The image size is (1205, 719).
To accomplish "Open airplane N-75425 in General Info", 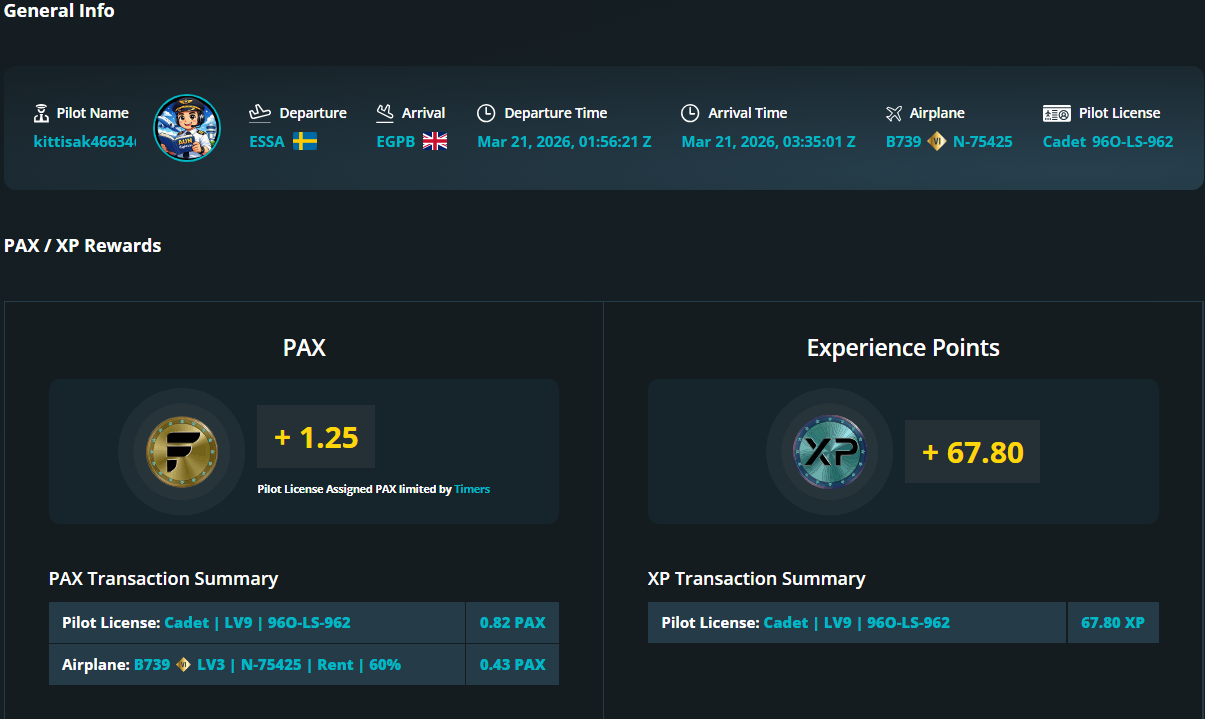I will pos(982,141).
